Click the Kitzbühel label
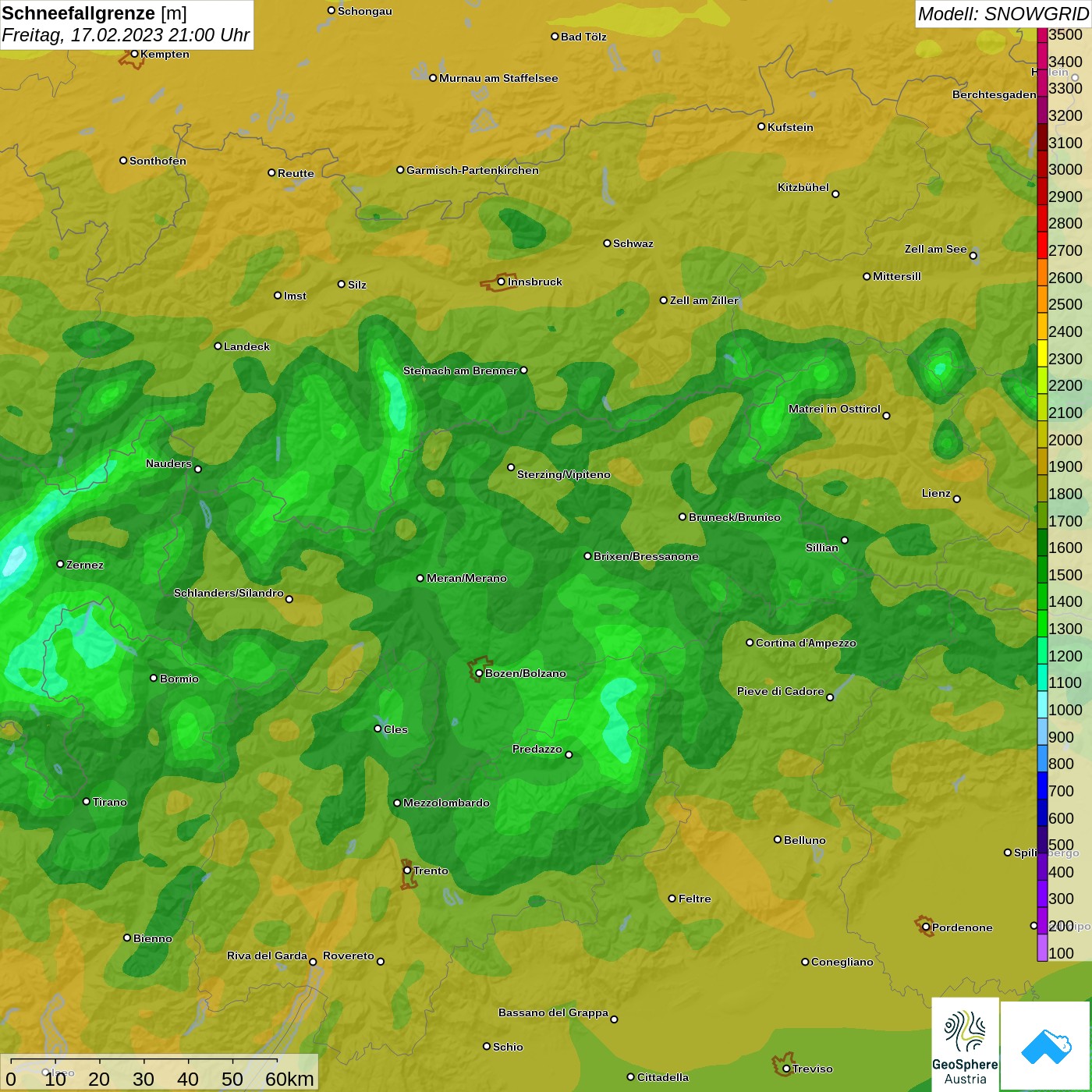This screenshot has height=1092, width=1092. point(803,187)
